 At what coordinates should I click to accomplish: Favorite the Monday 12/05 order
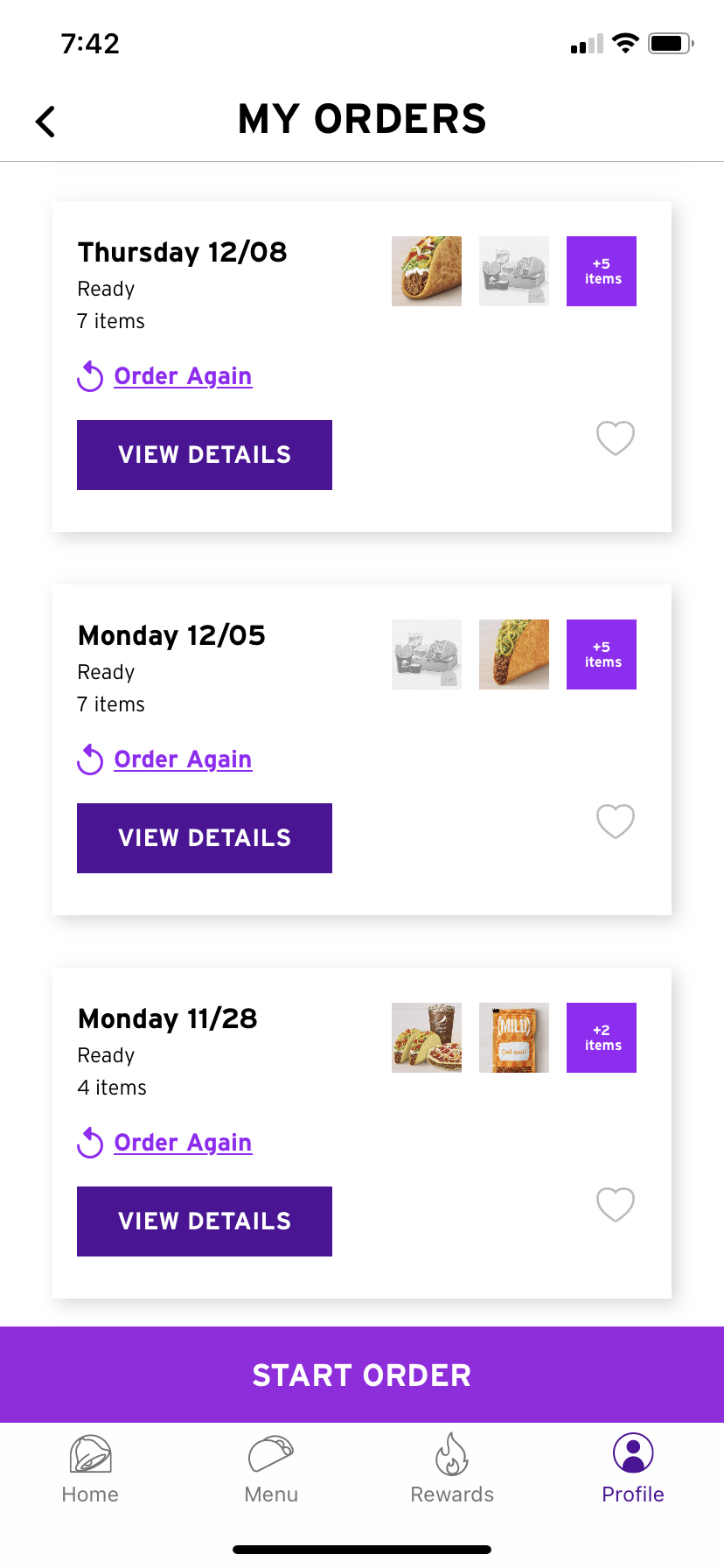(x=616, y=821)
